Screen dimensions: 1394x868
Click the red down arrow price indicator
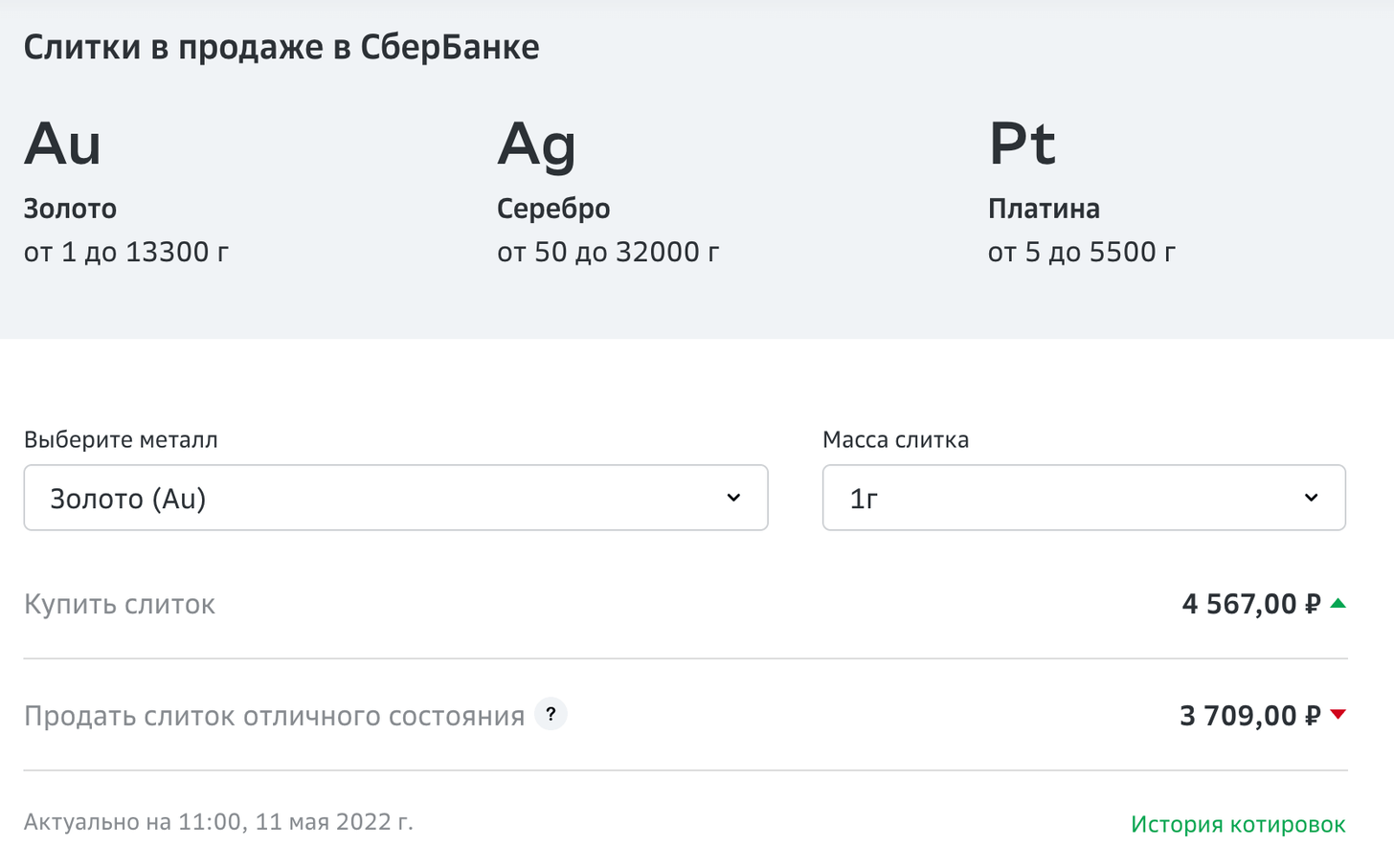1338,714
